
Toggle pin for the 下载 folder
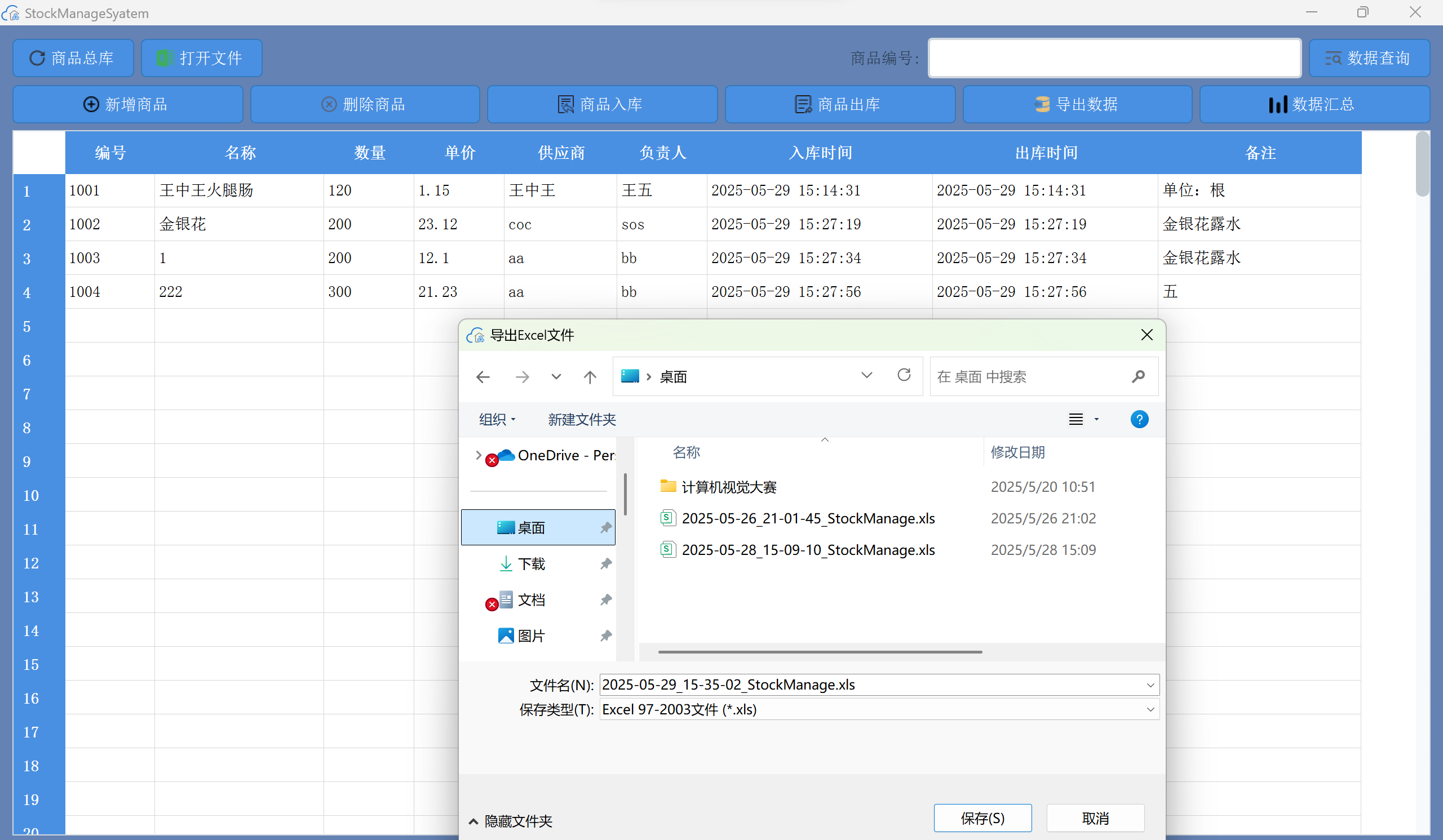pyautogui.click(x=605, y=563)
